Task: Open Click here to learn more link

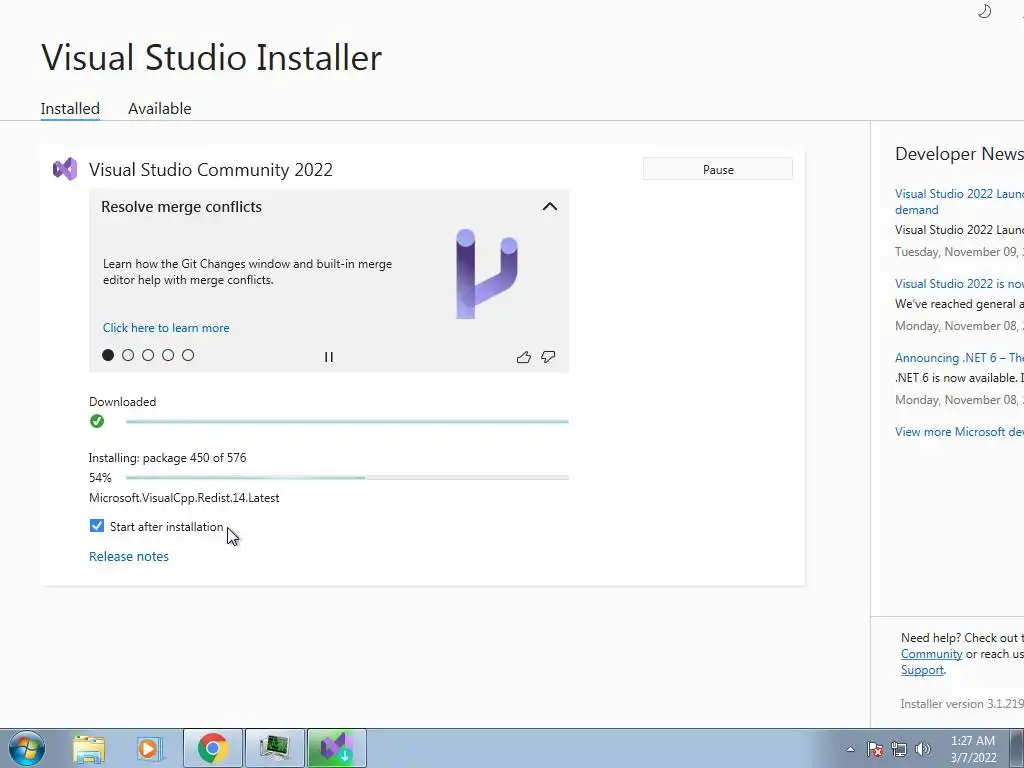Action: (x=166, y=328)
